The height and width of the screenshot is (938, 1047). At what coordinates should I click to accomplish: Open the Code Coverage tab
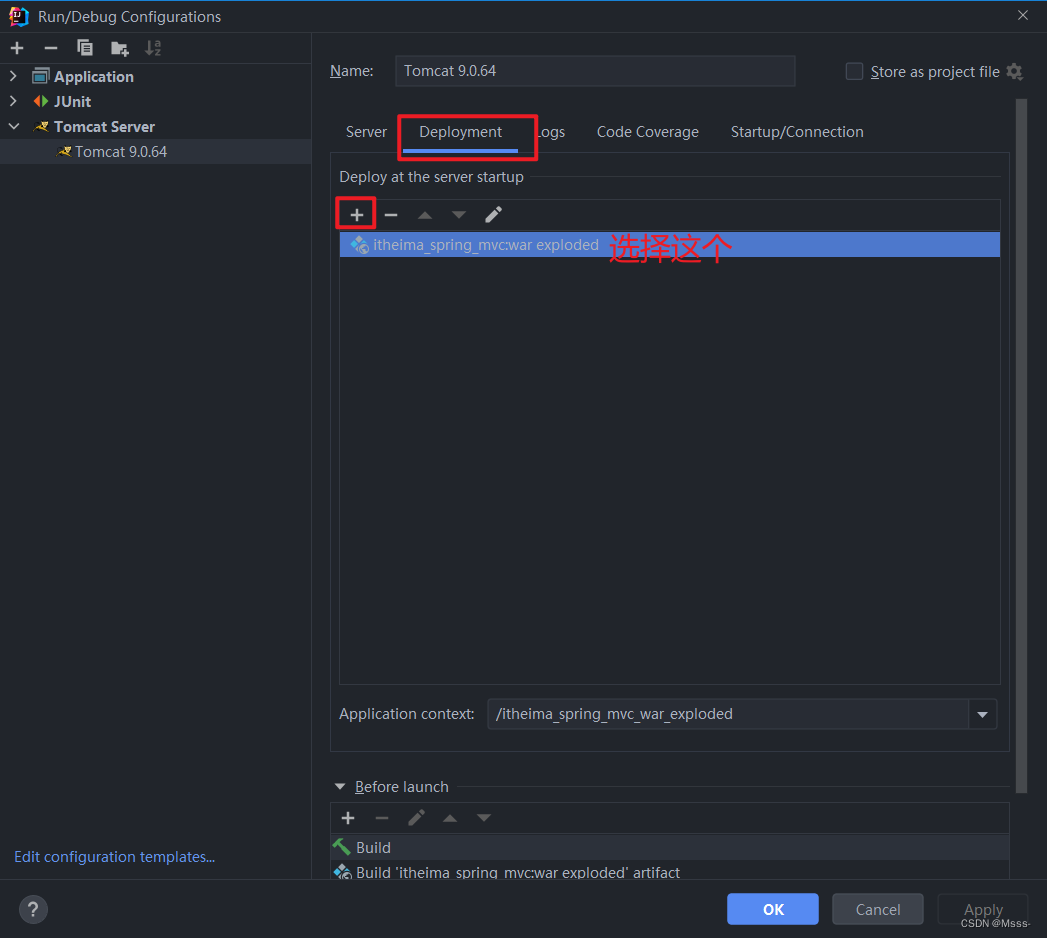point(647,131)
